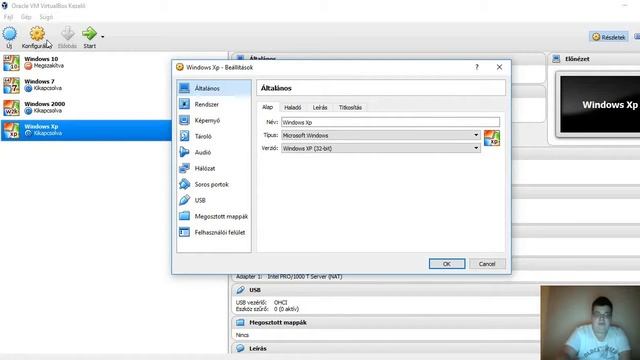Viewport: 640px width, 360px height.
Task: Start the VM with green arrow icon
Action: [x=89, y=34]
